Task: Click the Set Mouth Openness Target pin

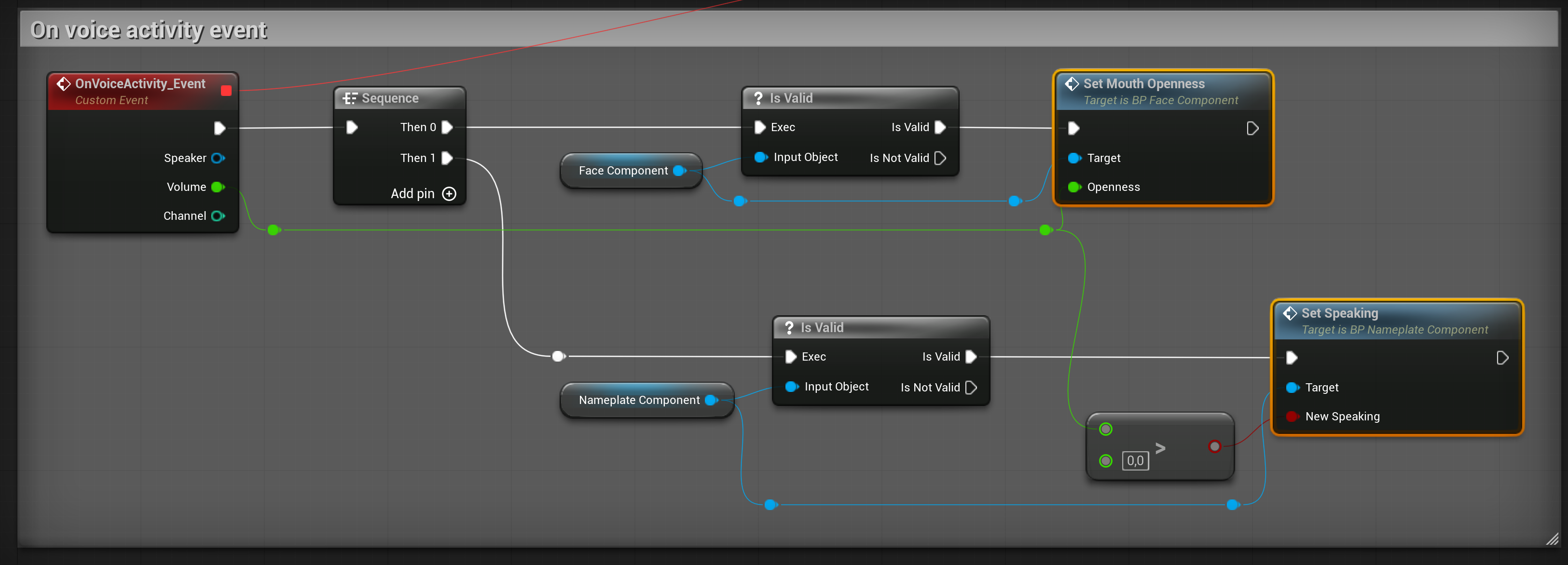Action: pyautogui.click(x=1074, y=158)
